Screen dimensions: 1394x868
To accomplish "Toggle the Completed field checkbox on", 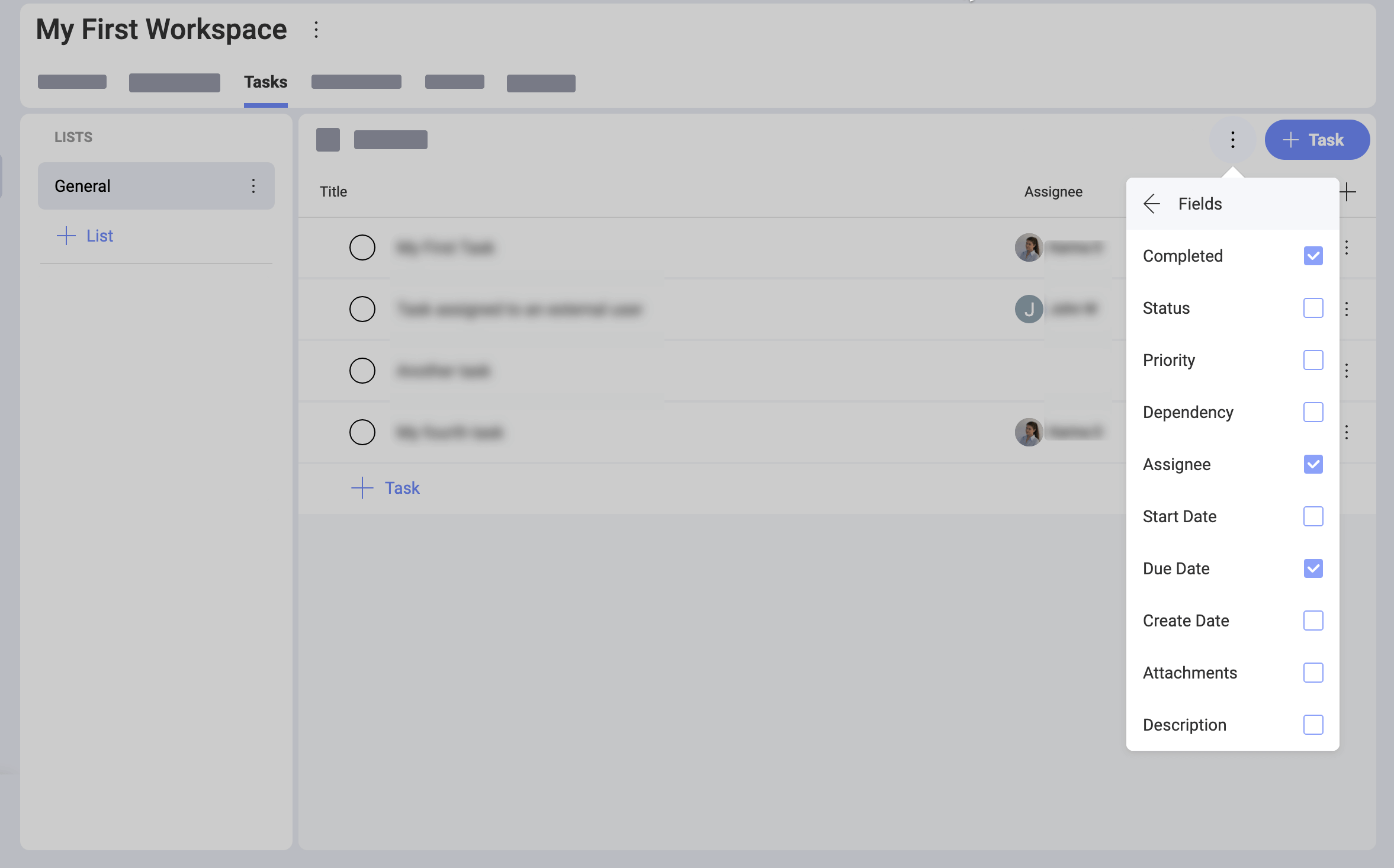I will 1313,256.
